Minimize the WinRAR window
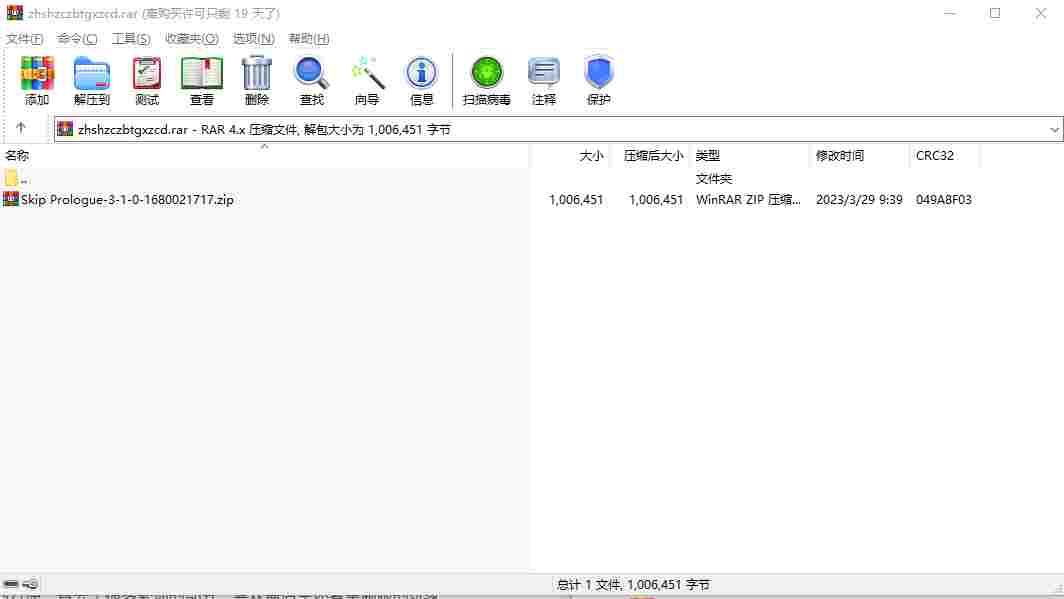Viewport: 1064px width, 599px height. [x=950, y=14]
